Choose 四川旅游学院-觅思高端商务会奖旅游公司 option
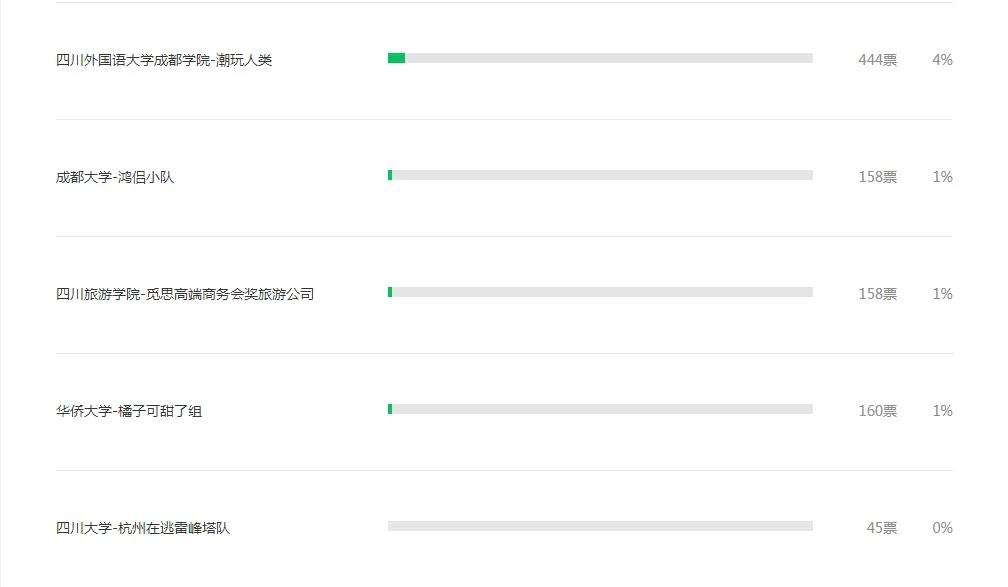 [185, 294]
